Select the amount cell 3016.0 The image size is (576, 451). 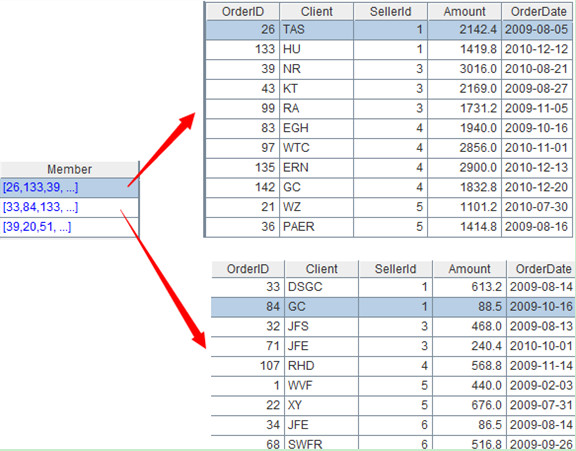click(x=465, y=69)
